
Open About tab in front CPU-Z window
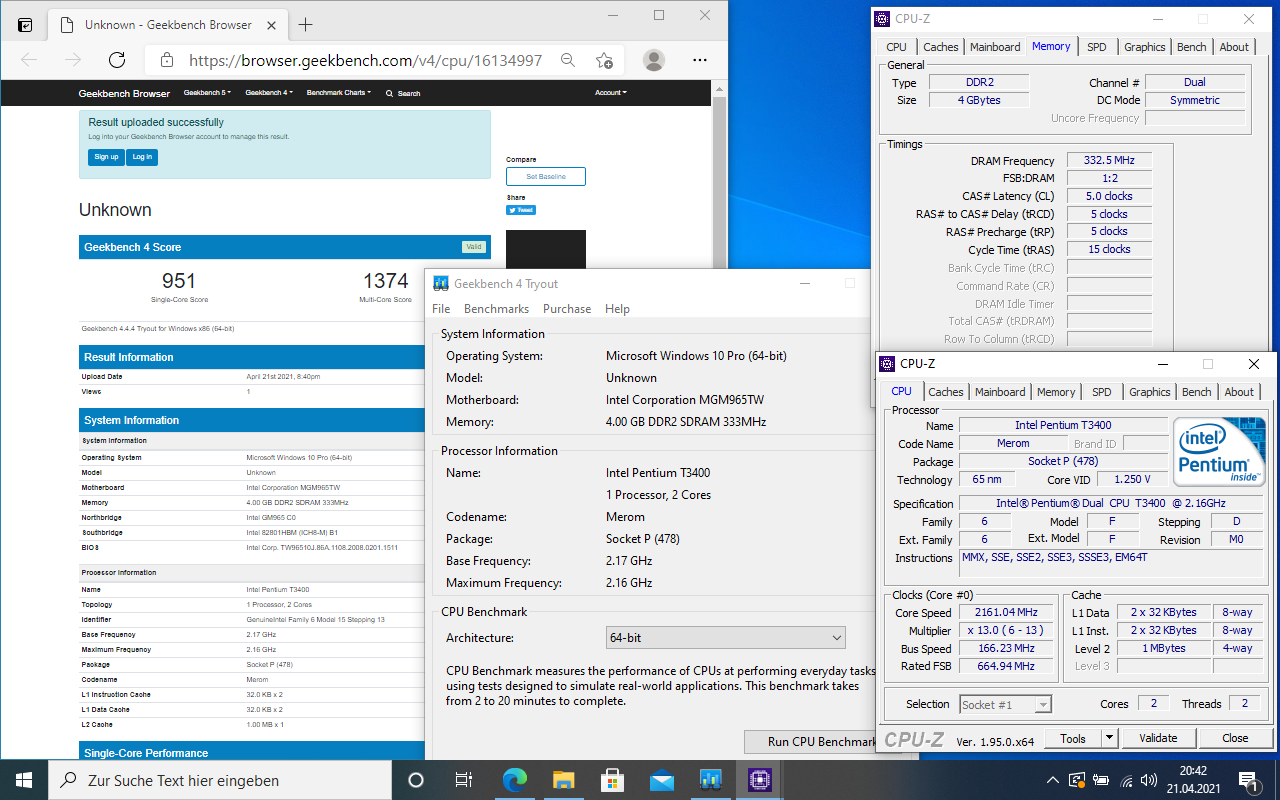(1239, 392)
